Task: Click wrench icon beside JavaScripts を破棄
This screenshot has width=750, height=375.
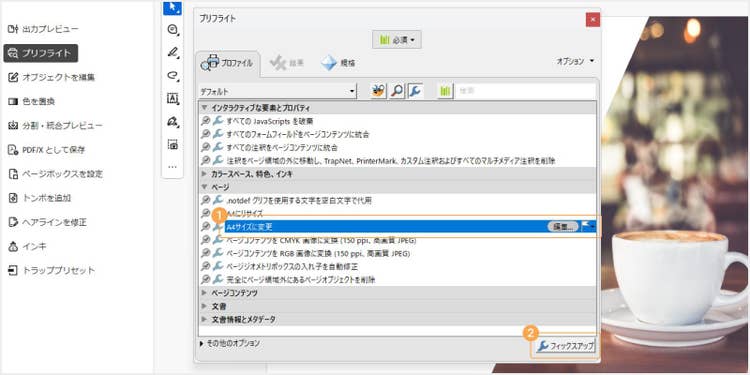Action: (218, 121)
